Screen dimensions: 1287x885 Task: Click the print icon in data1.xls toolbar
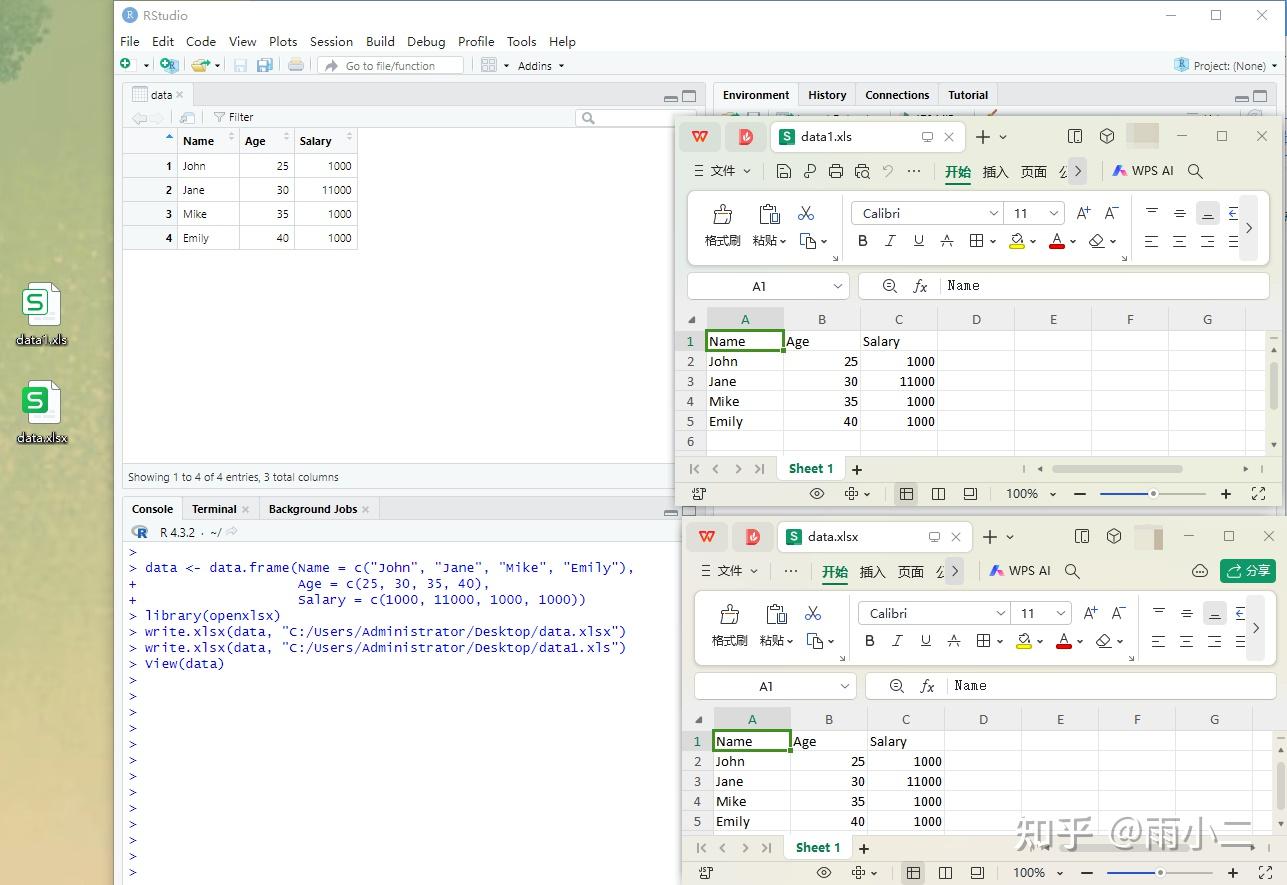point(836,171)
